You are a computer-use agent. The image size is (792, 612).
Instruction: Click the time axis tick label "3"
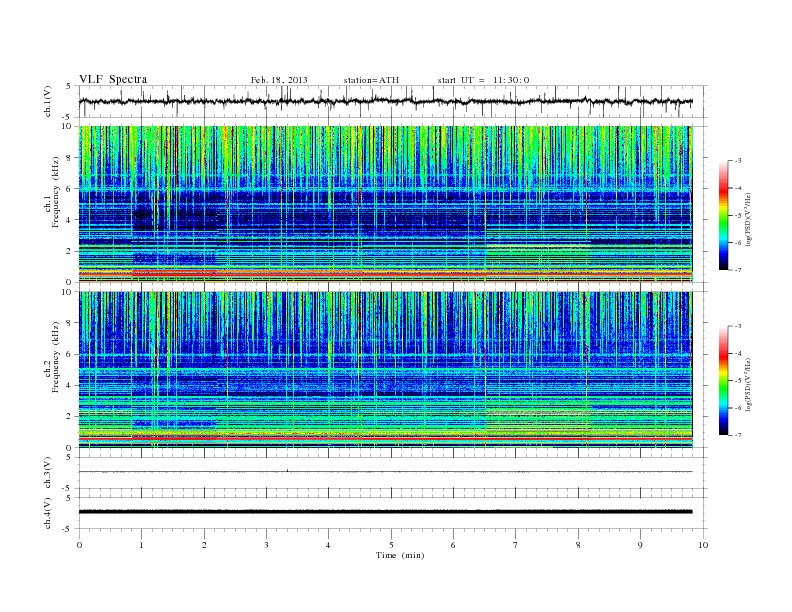267,545
